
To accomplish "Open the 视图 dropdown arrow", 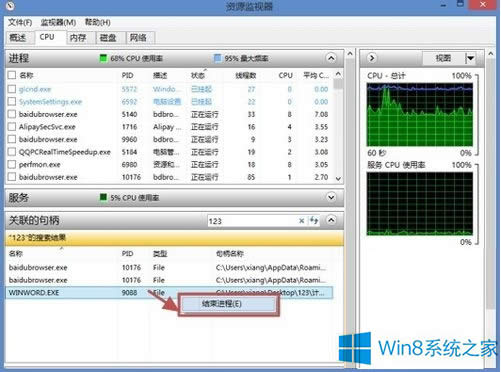I will (x=470, y=58).
